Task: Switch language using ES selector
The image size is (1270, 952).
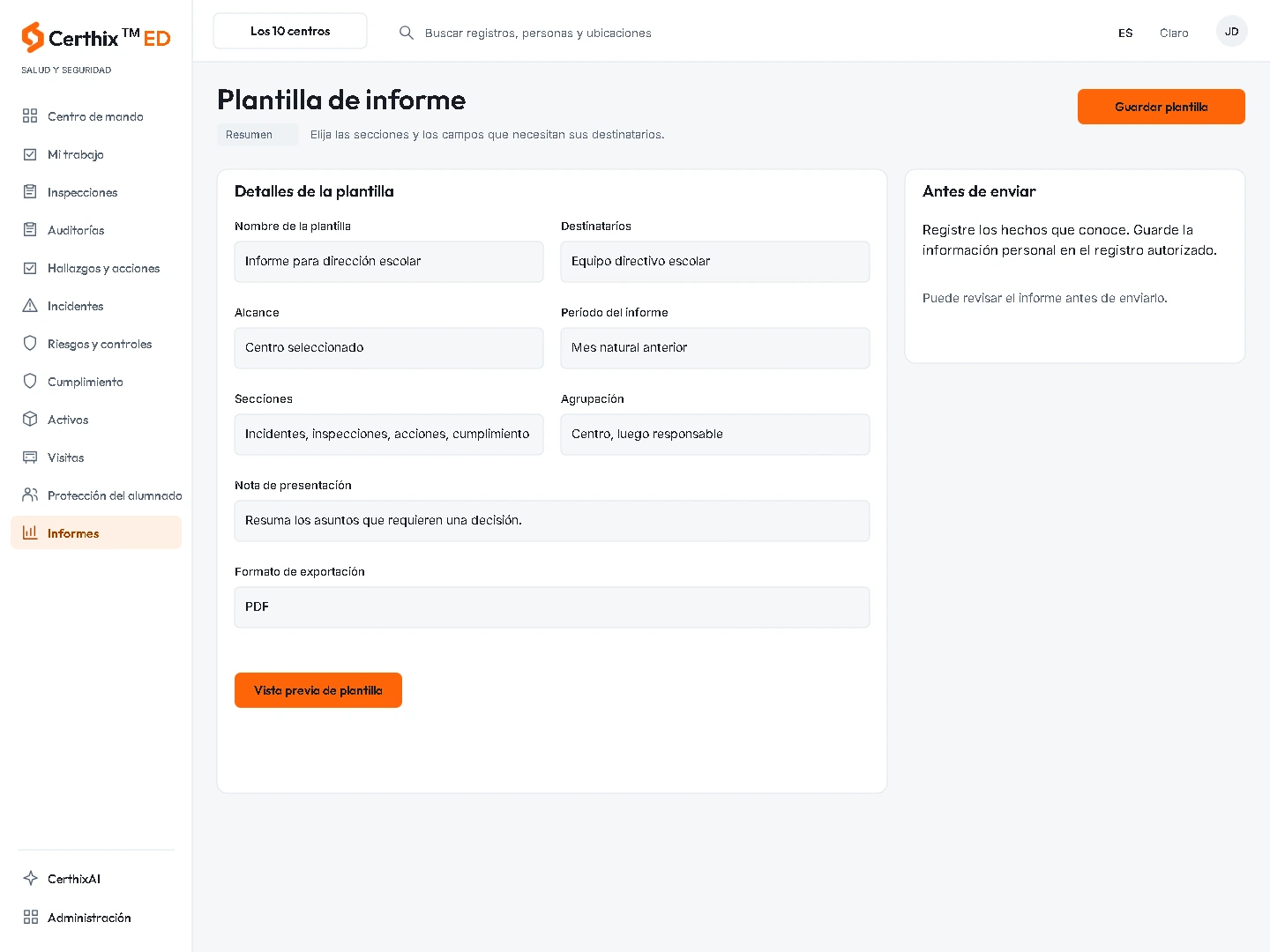Action: coord(1125,33)
